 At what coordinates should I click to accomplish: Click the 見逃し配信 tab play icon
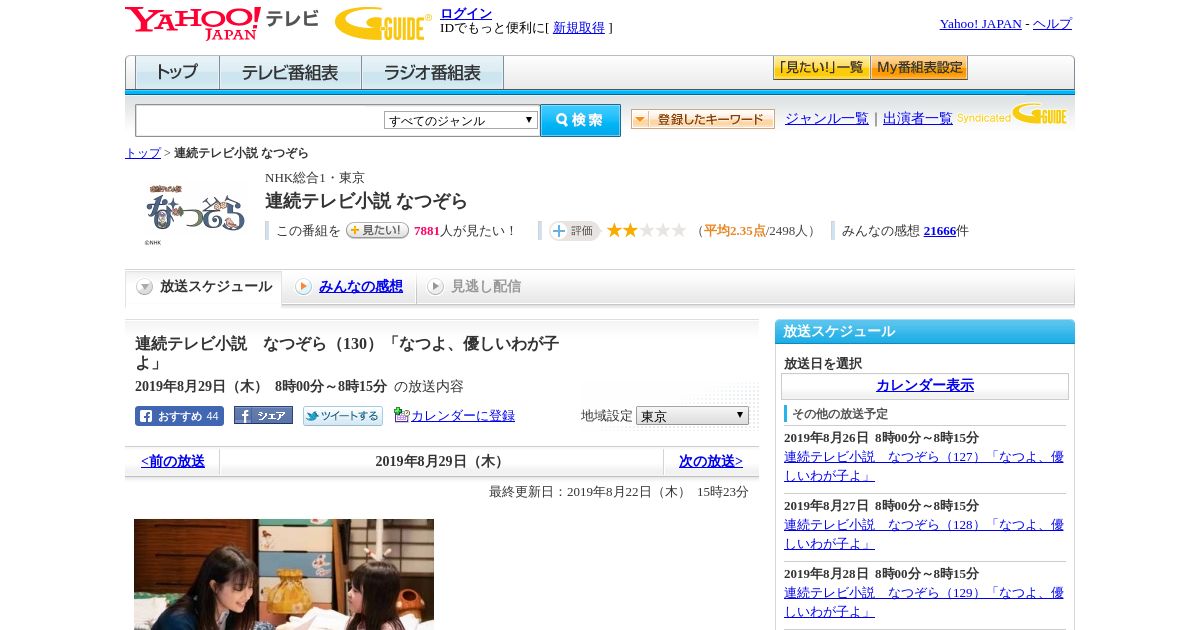click(435, 287)
